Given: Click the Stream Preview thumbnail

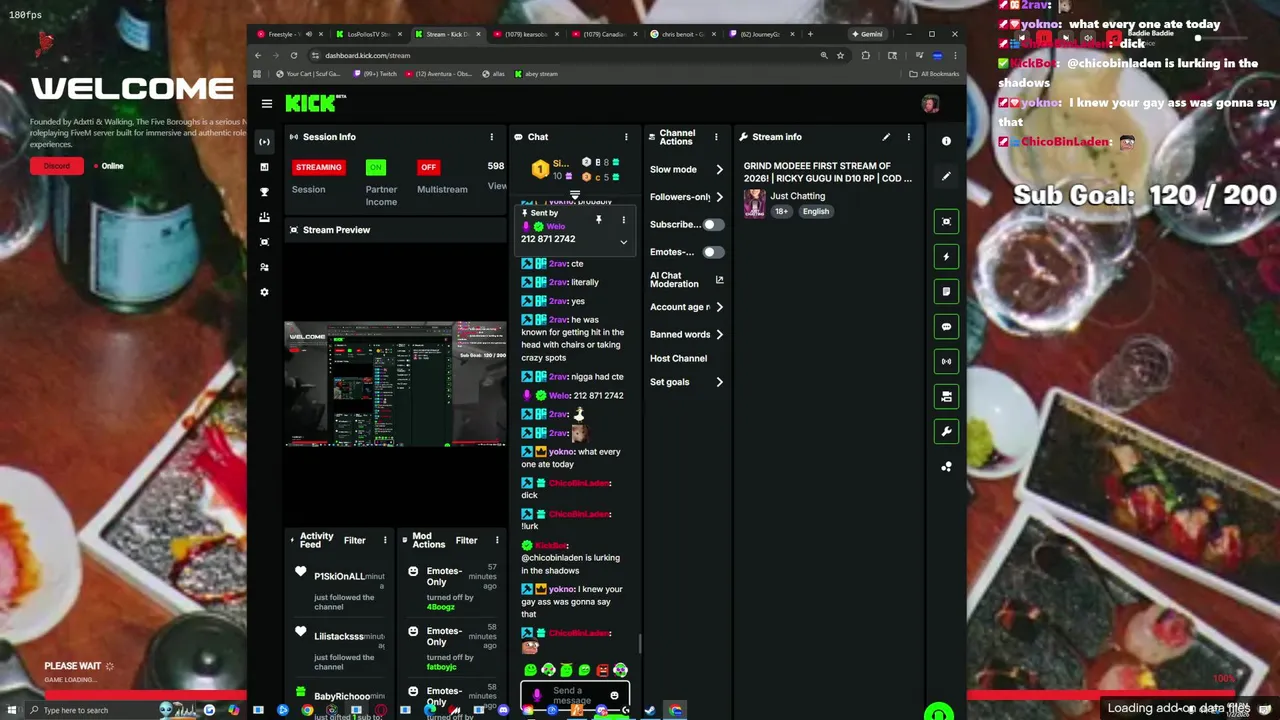Looking at the screenshot, I should 395,384.
